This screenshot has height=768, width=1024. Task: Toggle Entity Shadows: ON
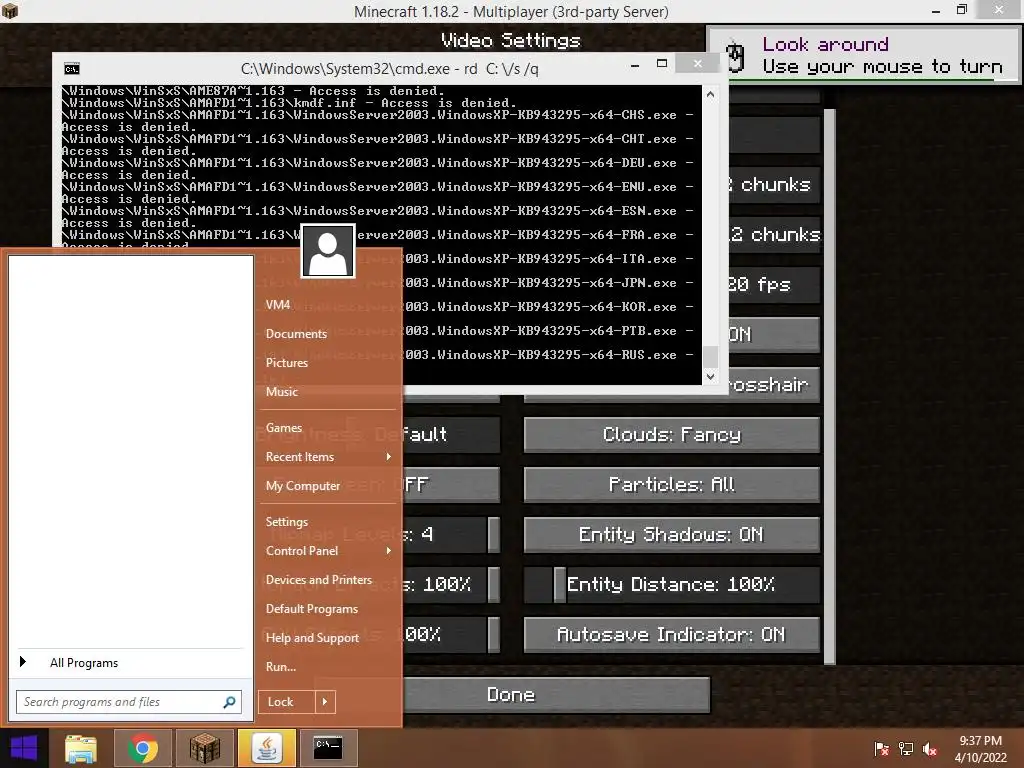671,534
